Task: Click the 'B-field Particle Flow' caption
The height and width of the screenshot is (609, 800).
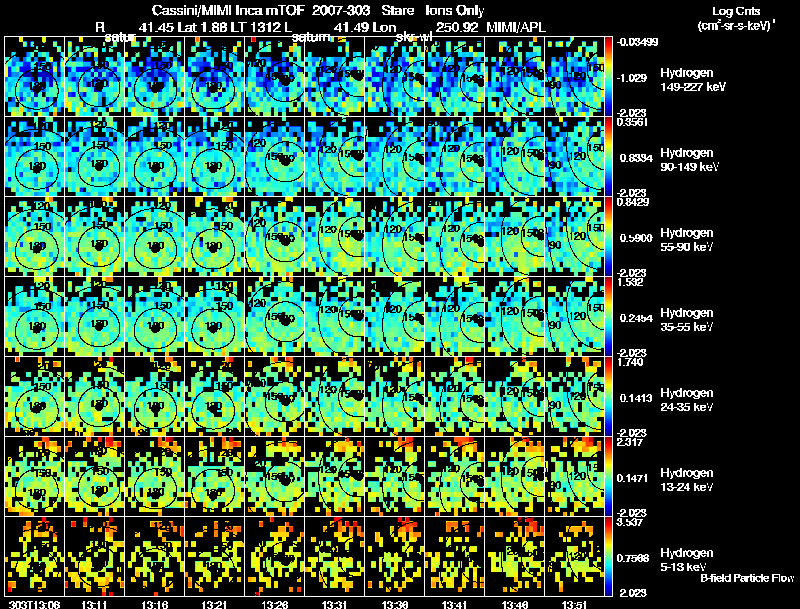Action: (747, 578)
